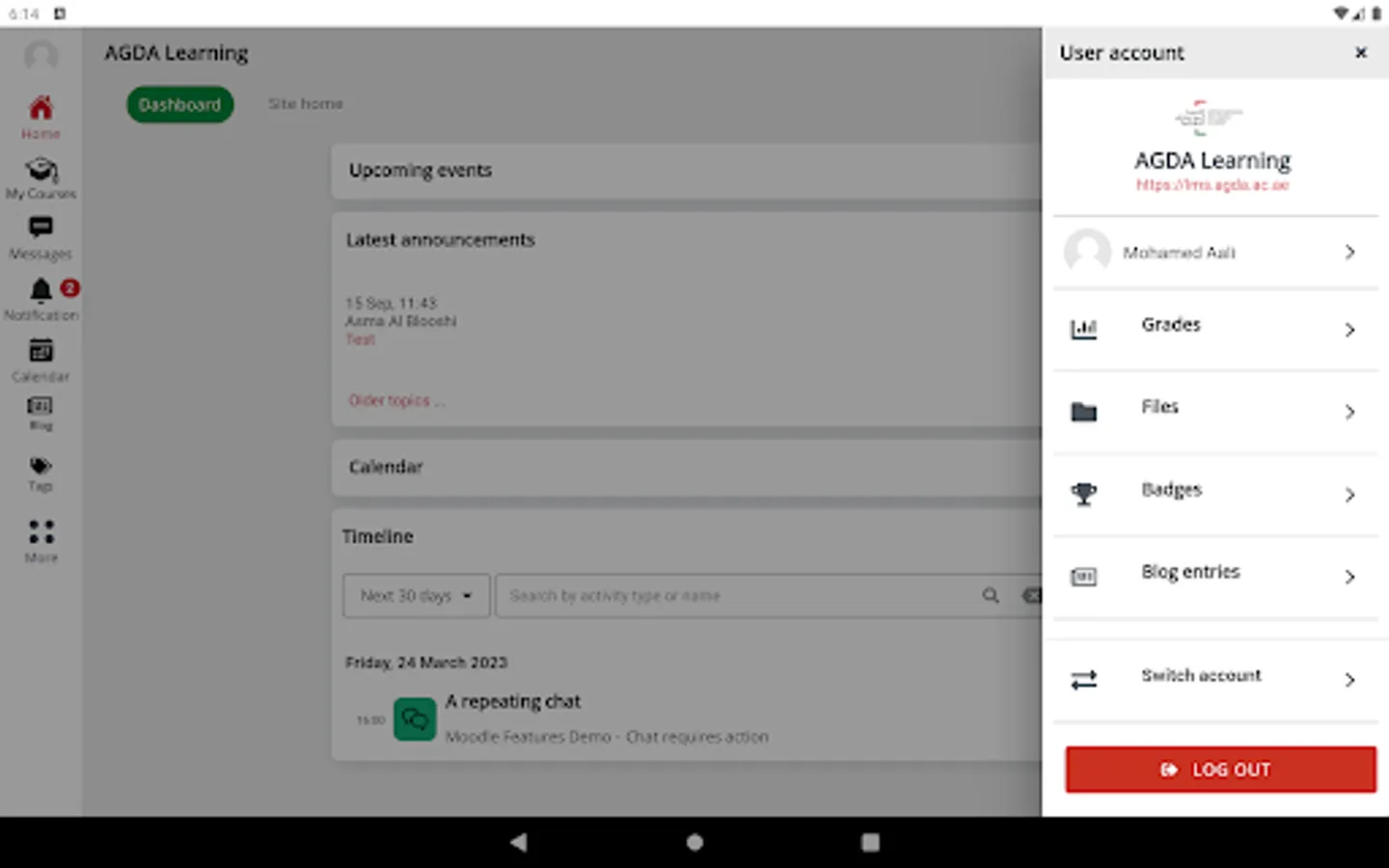Select the Dashboard tab
Viewport: 1389px width, 868px height.
click(x=179, y=104)
